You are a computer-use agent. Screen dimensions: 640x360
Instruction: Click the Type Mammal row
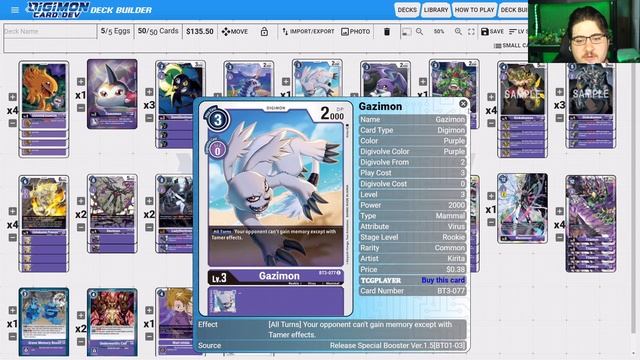pyautogui.click(x=412, y=216)
